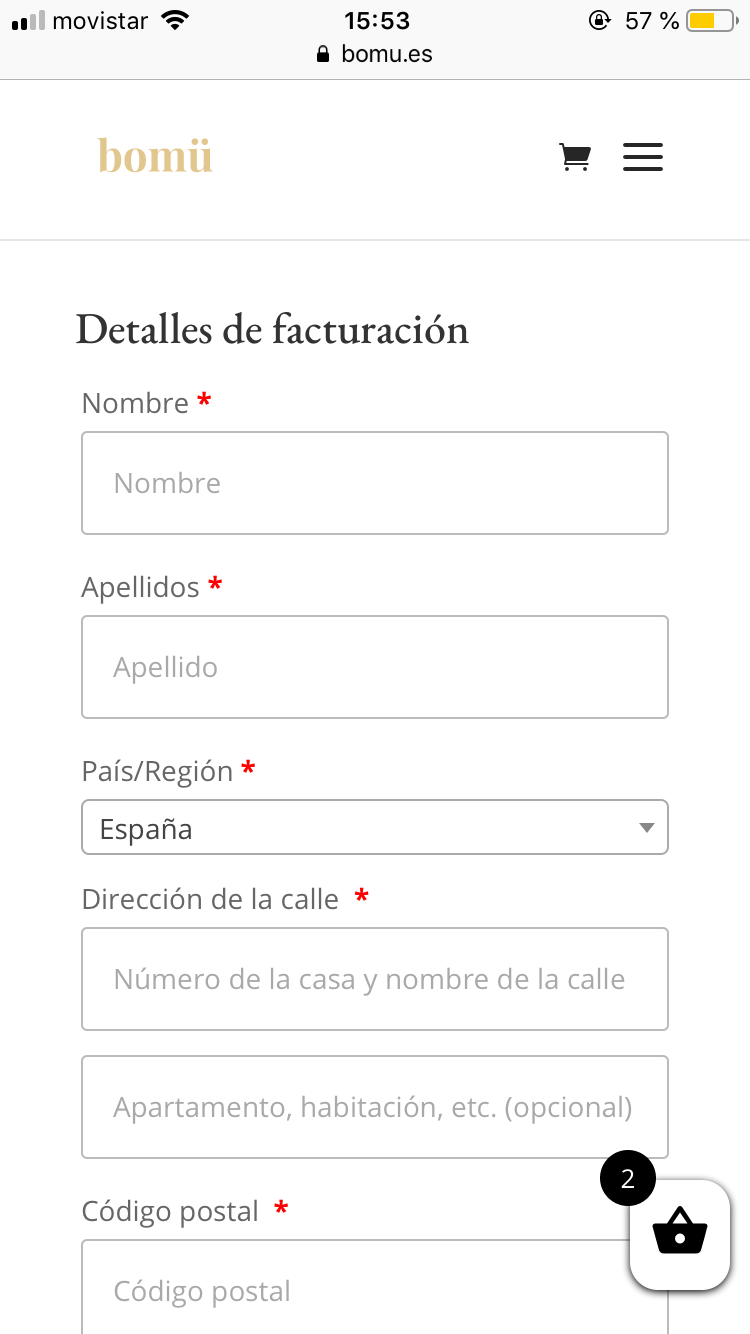Tap the movistar signal strength bars
This screenshot has height=1334, width=750.
(28, 21)
